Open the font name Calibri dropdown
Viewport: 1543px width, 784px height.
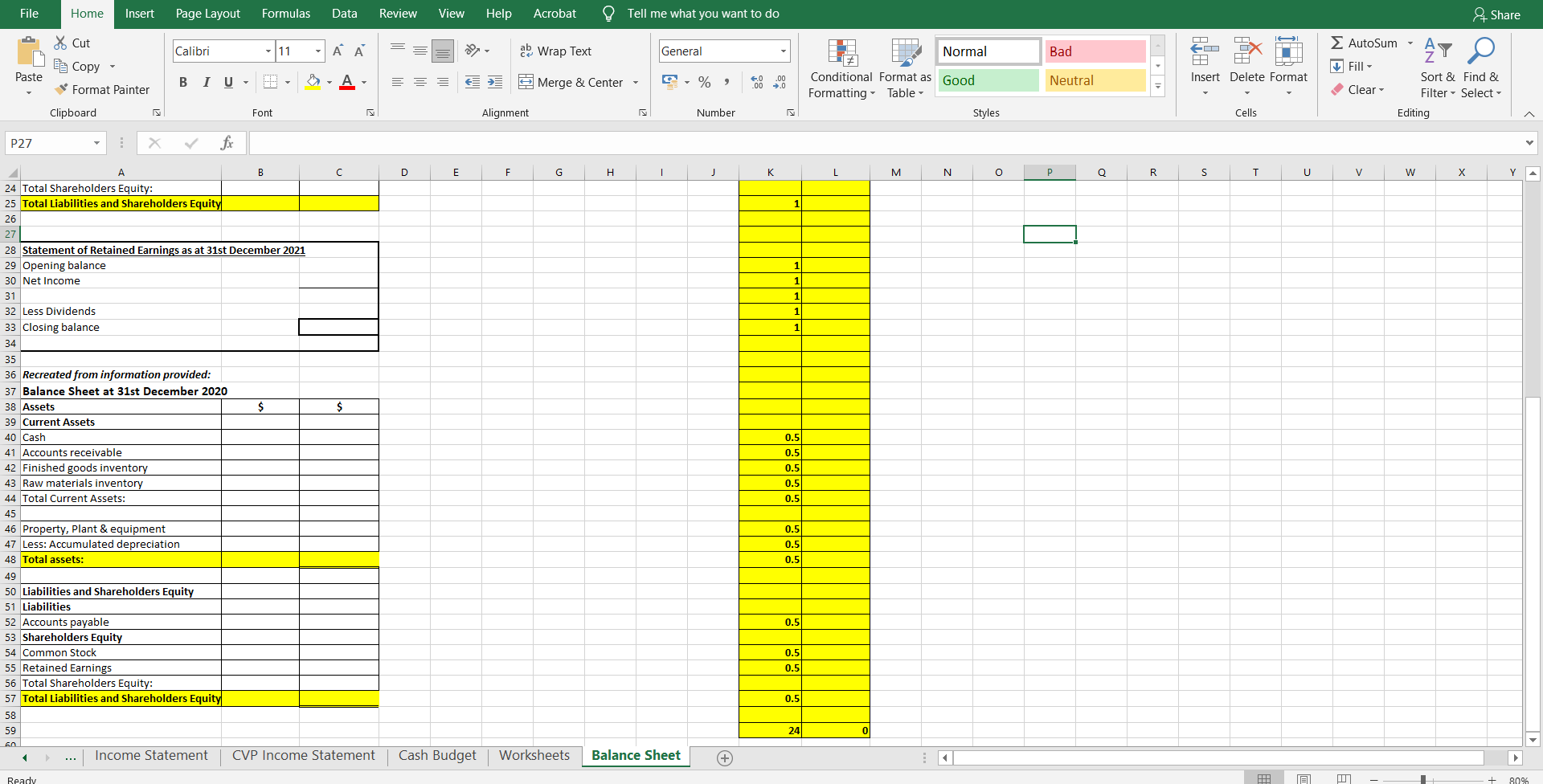[268, 51]
